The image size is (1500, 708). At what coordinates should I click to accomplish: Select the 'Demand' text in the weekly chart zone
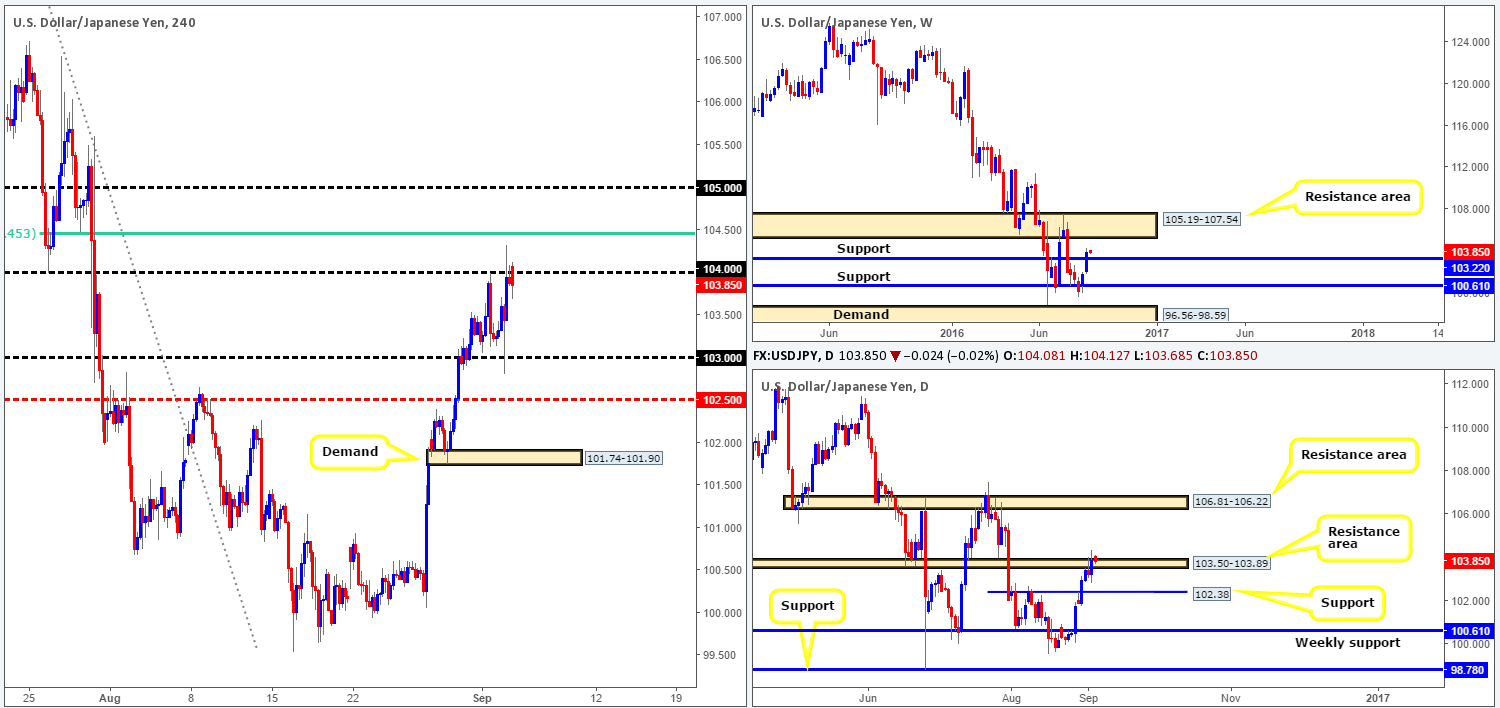(x=861, y=314)
